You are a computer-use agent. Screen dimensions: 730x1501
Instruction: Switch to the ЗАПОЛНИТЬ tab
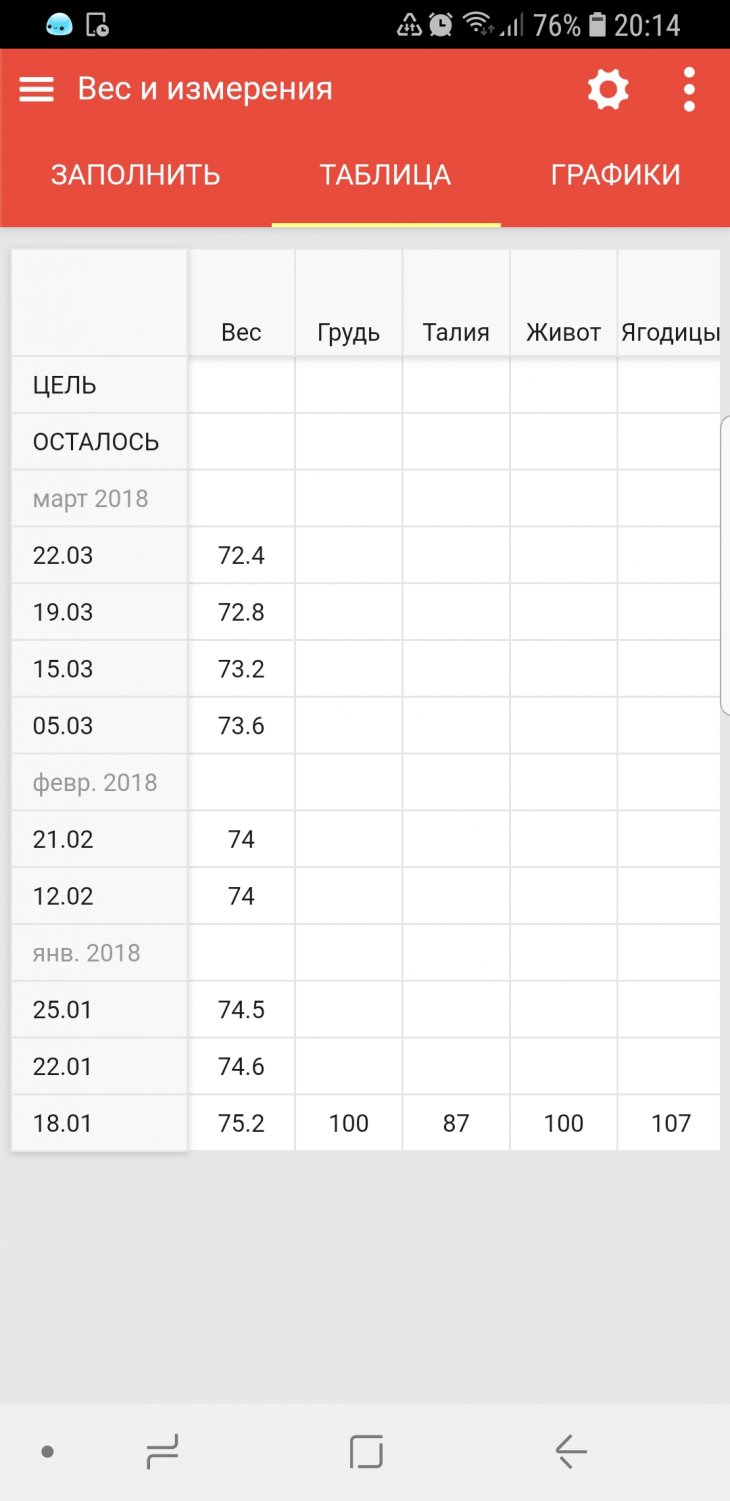(136, 175)
